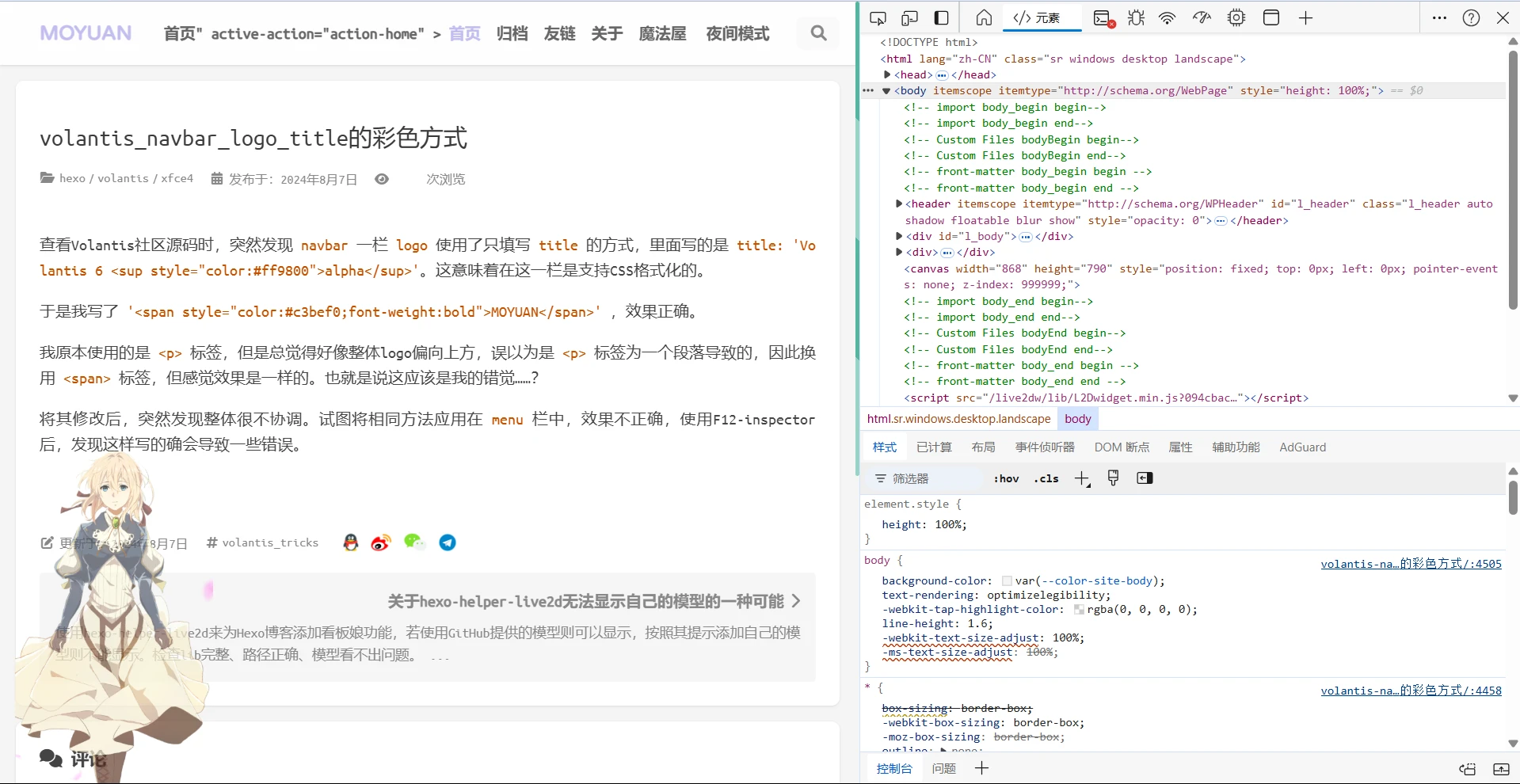Open source link volantis-na…:4505
1520x784 pixels.
[x=1411, y=564]
